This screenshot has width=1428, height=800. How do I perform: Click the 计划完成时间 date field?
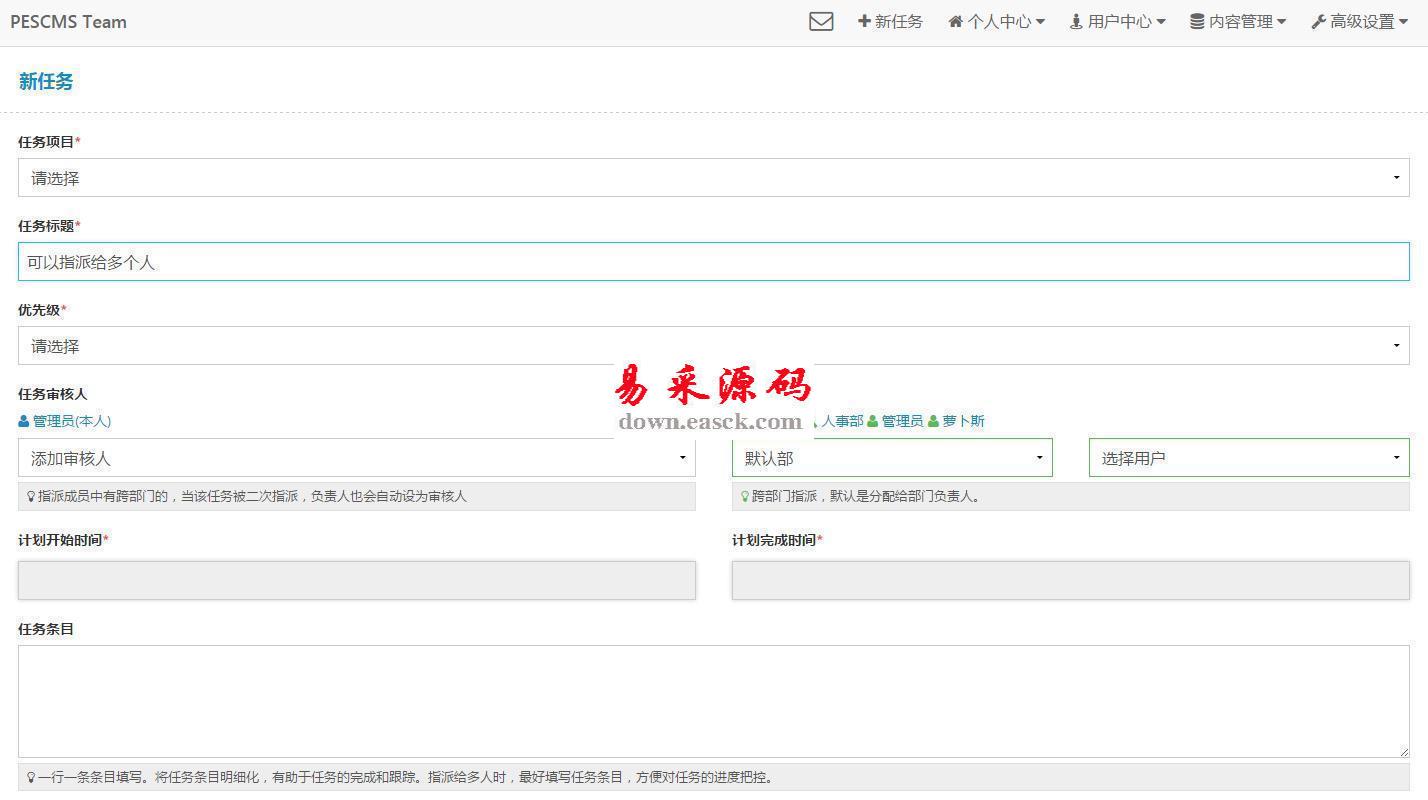coord(1070,580)
